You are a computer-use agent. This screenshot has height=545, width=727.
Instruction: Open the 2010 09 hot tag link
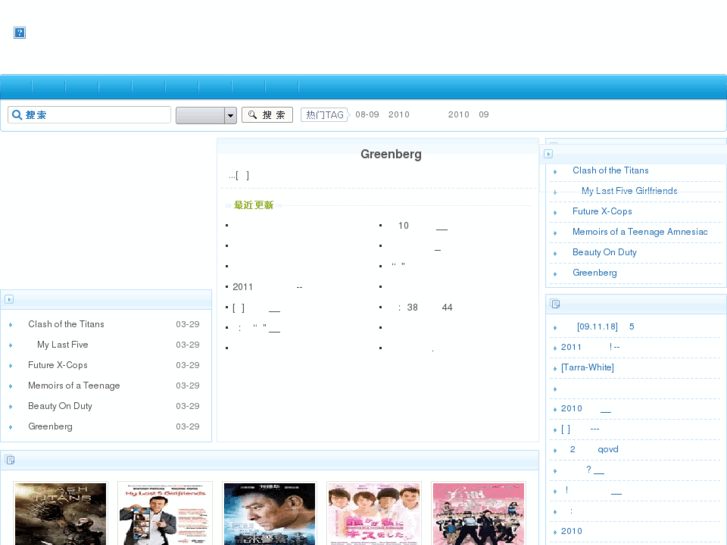coord(468,115)
